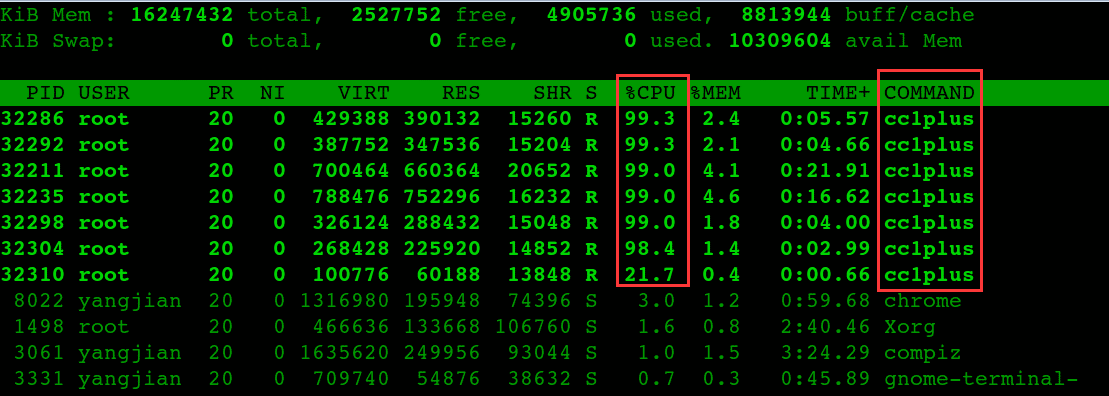Click the 8813944 buff/cache value

pos(786,14)
